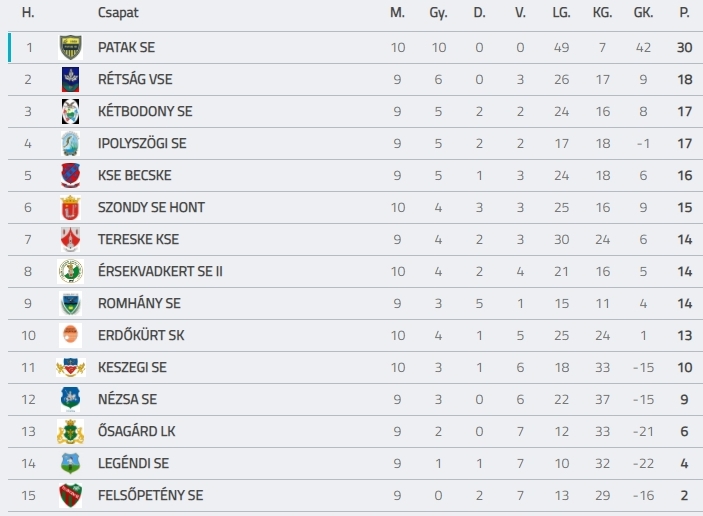Click the PATAK SE team crest
The height and width of the screenshot is (516, 703).
(x=70, y=48)
